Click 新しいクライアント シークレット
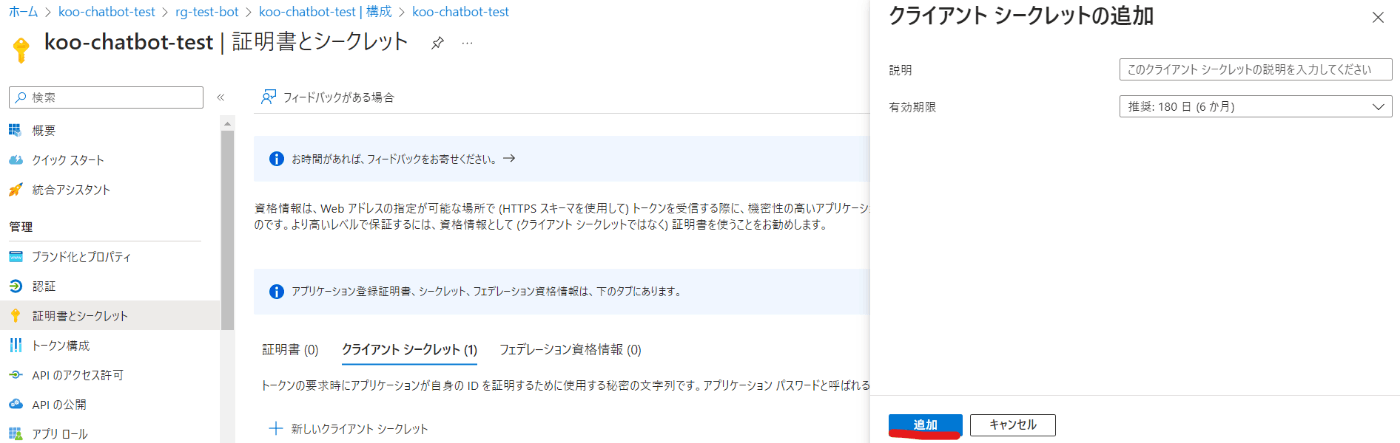Image resolution: width=1400 pixels, height=443 pixels. coord(348,428)
